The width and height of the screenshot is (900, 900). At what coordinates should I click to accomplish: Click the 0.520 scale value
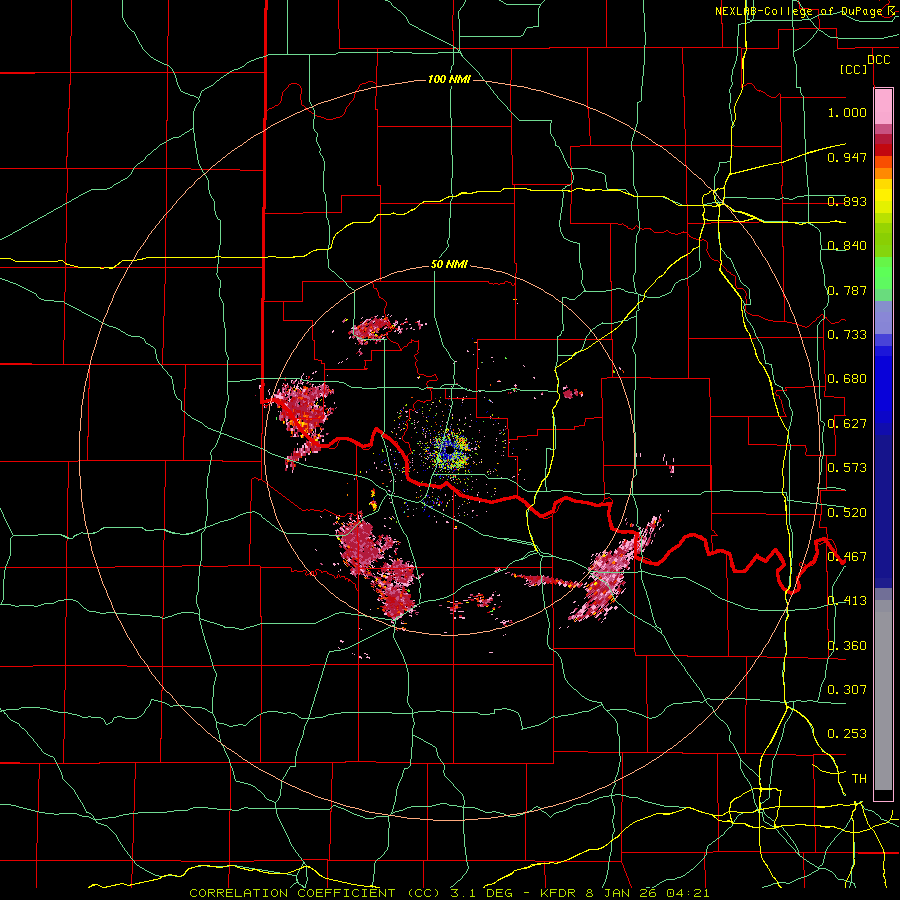(x=847, y=513)
